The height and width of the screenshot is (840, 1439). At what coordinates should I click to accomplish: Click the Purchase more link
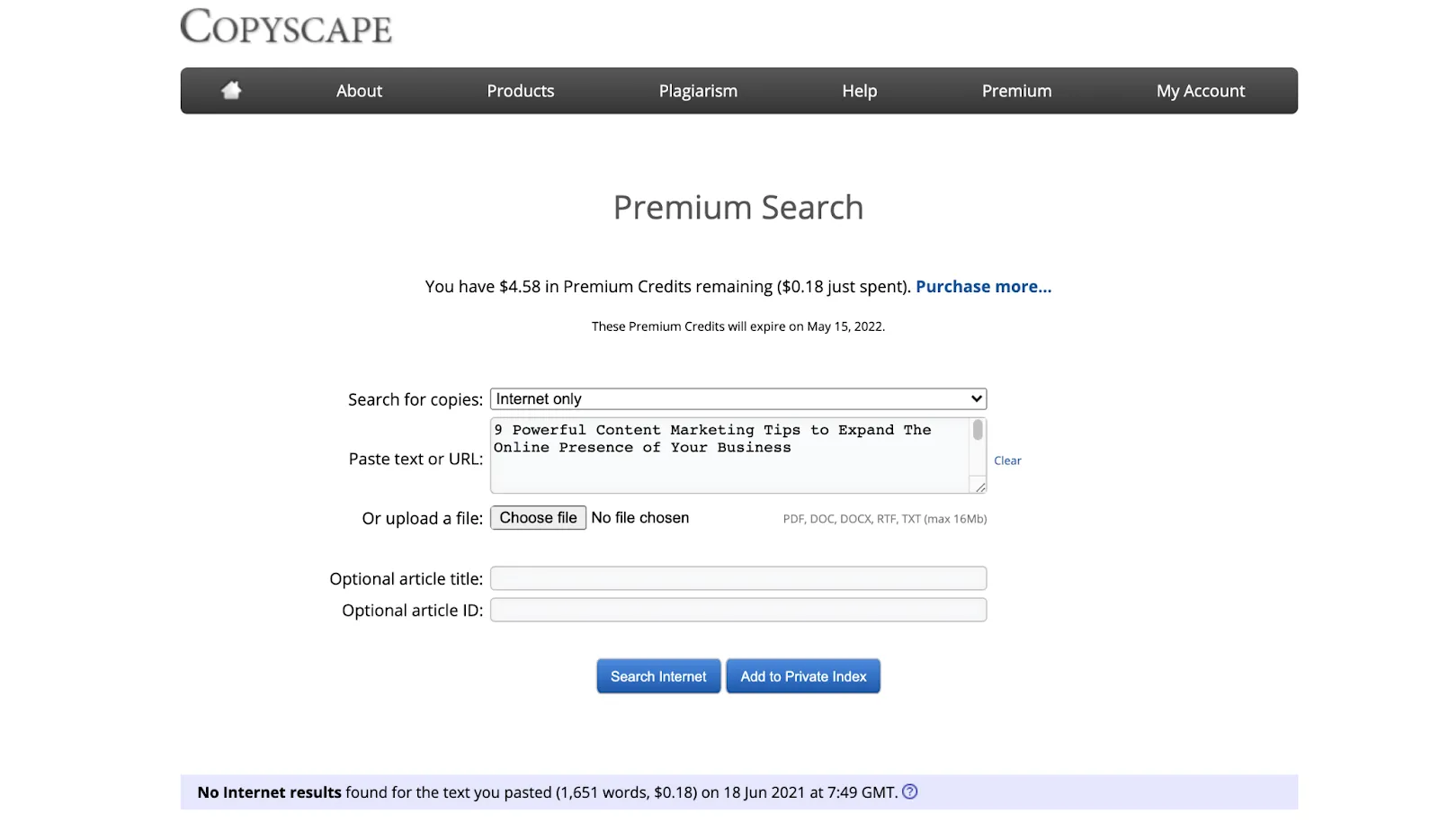pos(983,286)
